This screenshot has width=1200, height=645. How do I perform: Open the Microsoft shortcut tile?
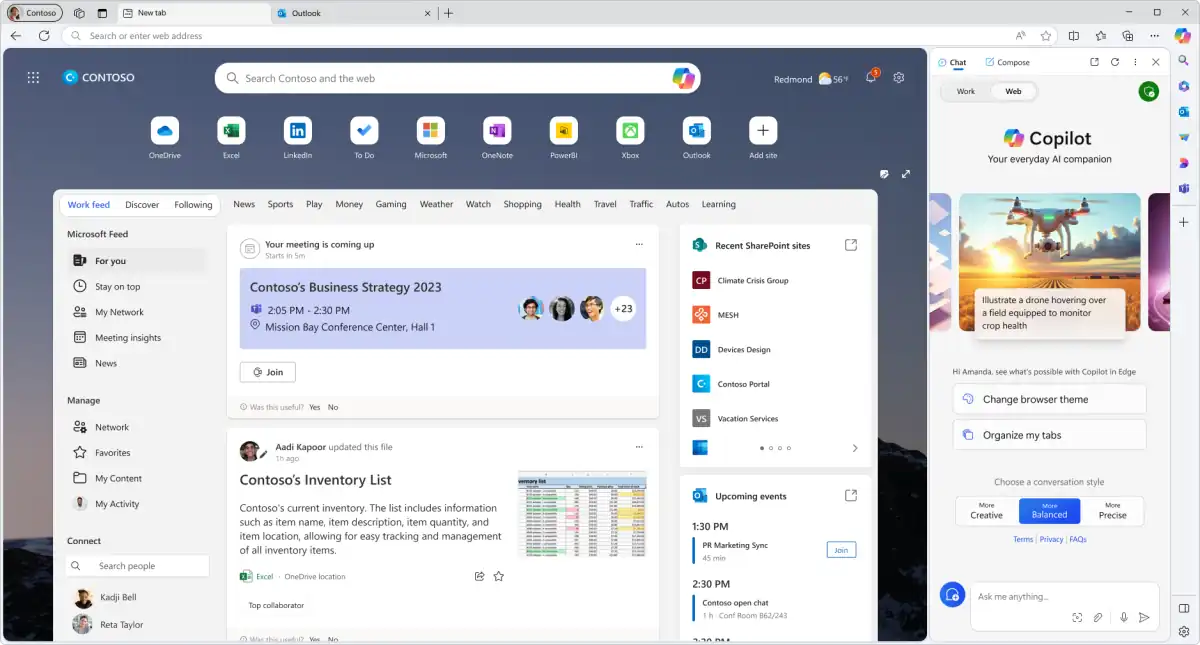tap(431, 131)
